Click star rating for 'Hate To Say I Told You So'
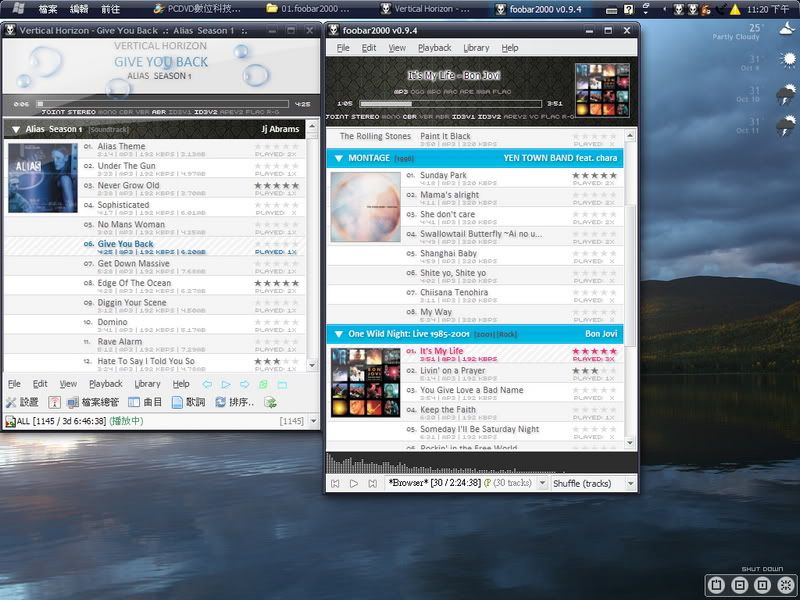Screen dimensions: 800x600 [x=277, y=361]
